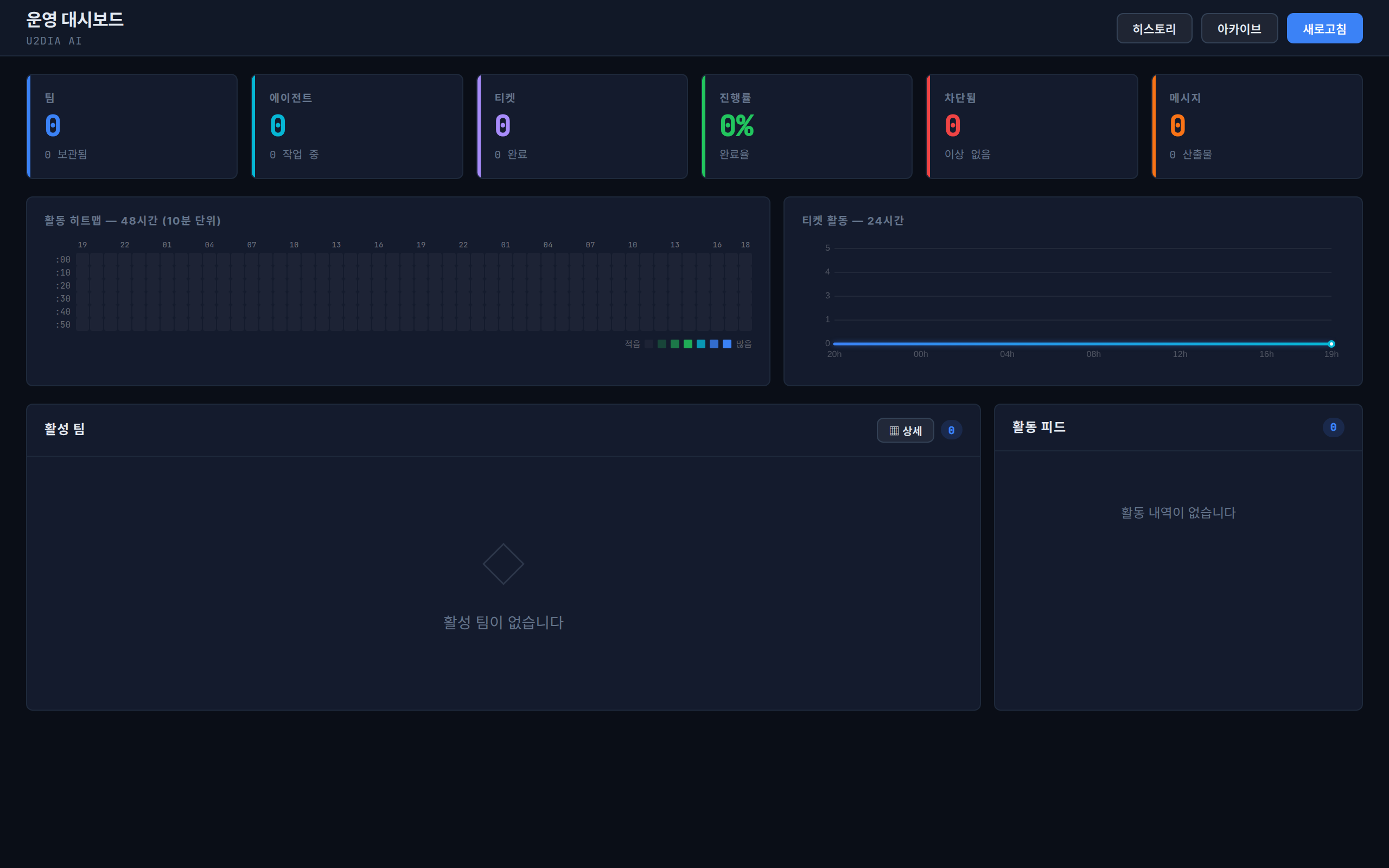Viewport: 1389px width, 868px height.
Task: Click the 활동 내역이 없습니다 message
Action: (1177, 513)
